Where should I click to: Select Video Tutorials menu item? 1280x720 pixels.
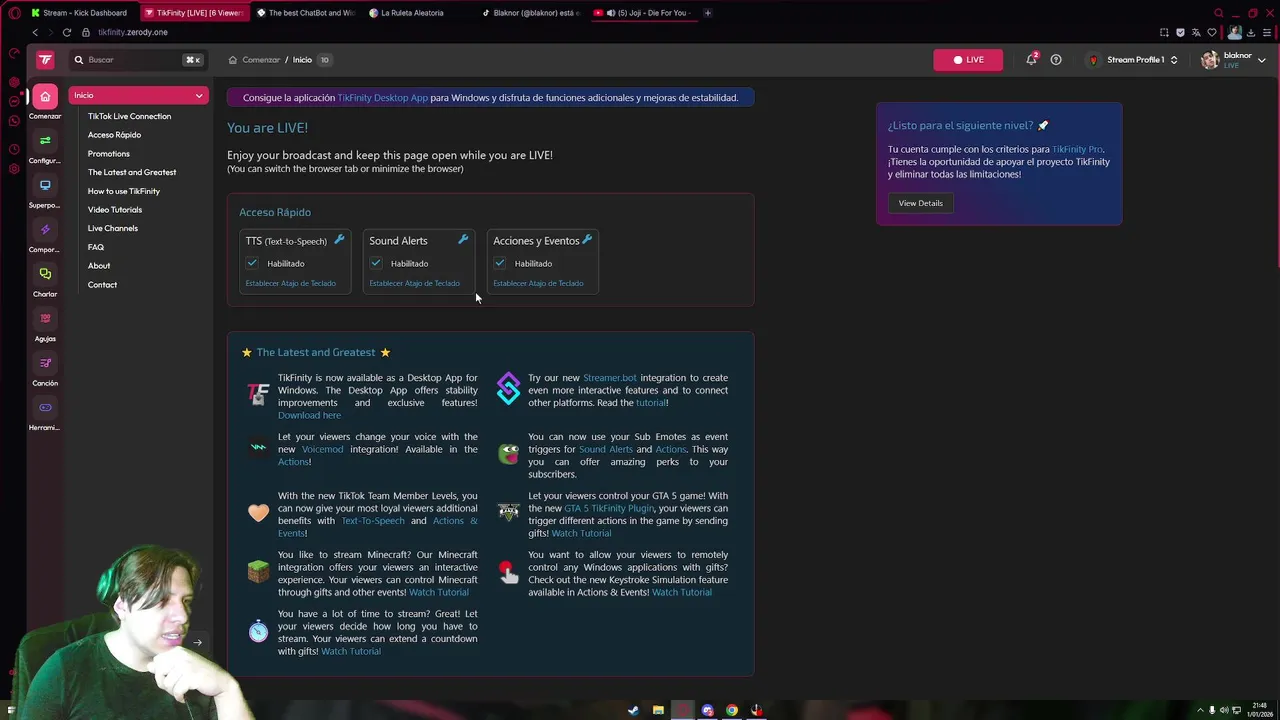[114, 210]
